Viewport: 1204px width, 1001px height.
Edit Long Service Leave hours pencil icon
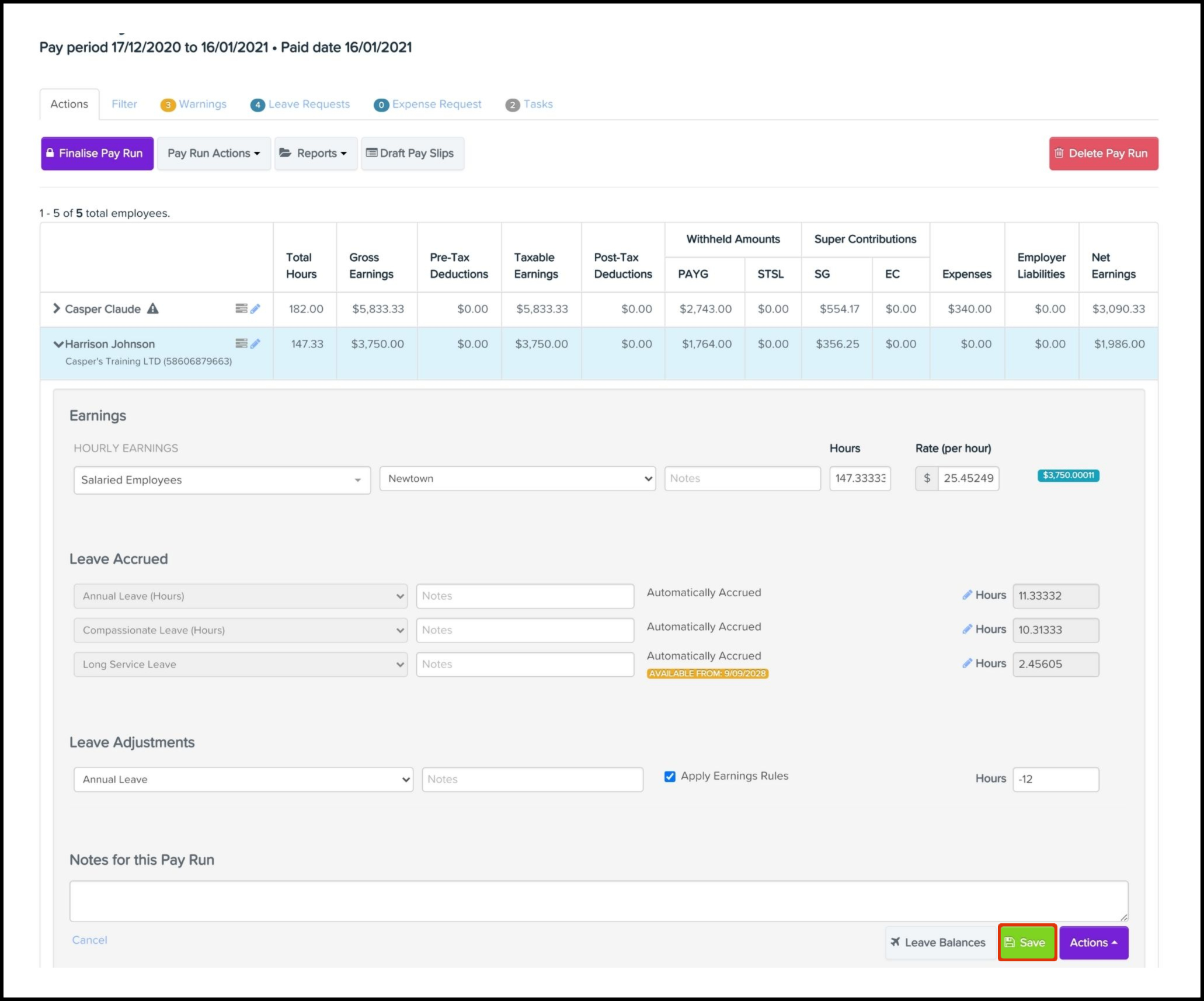pos(967,663)
